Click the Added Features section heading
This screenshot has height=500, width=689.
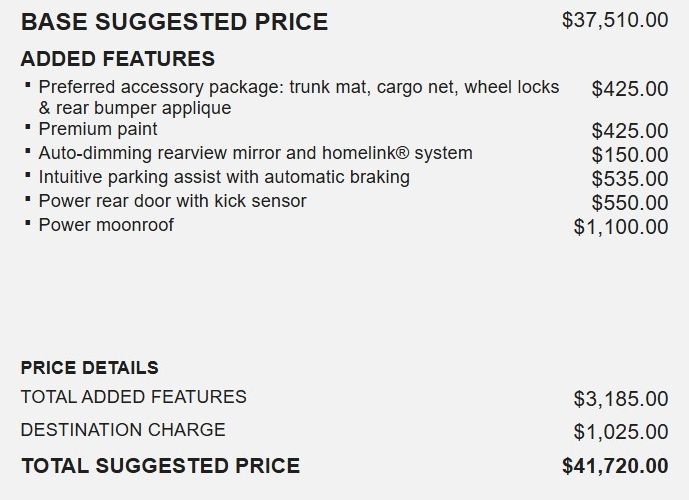click(x=117, y=59)
